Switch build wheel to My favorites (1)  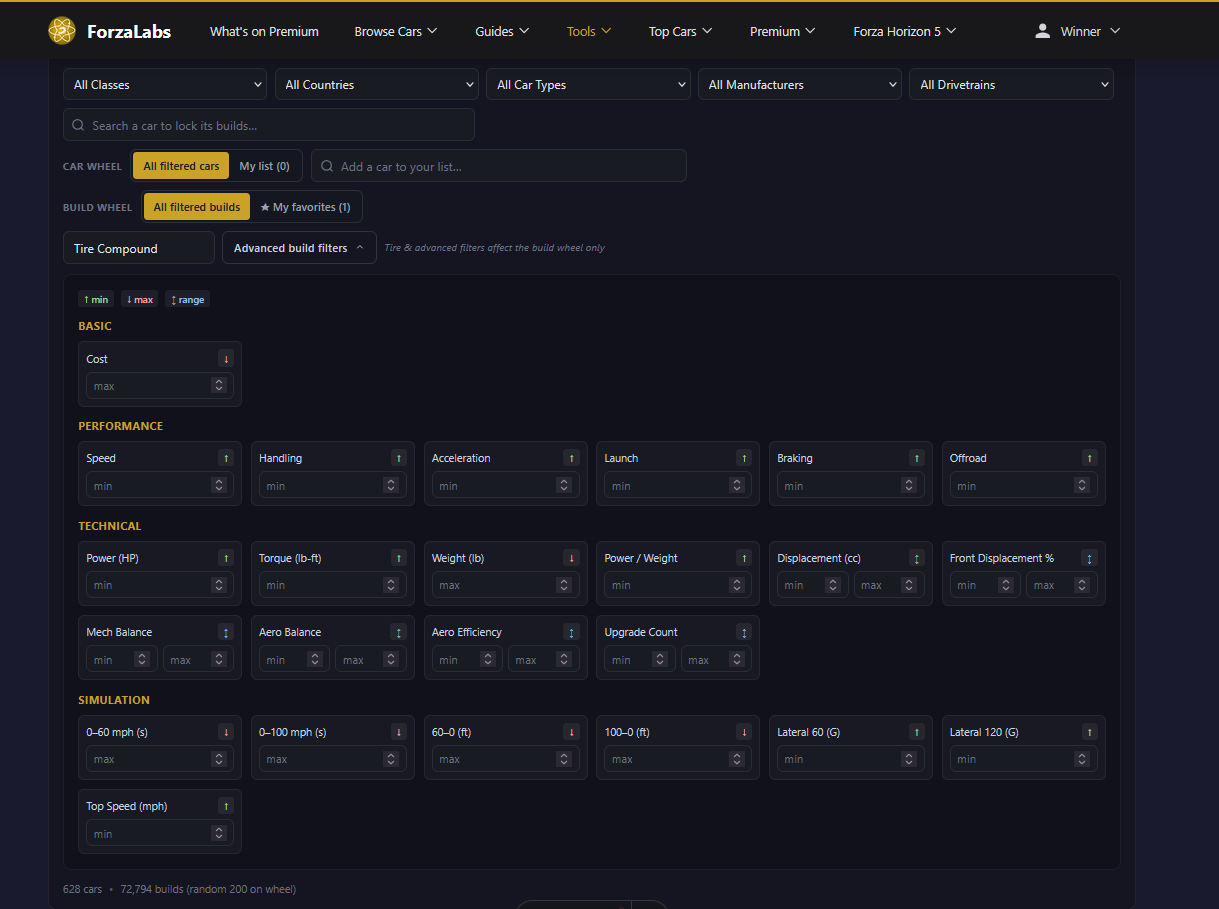pos(305,207)
